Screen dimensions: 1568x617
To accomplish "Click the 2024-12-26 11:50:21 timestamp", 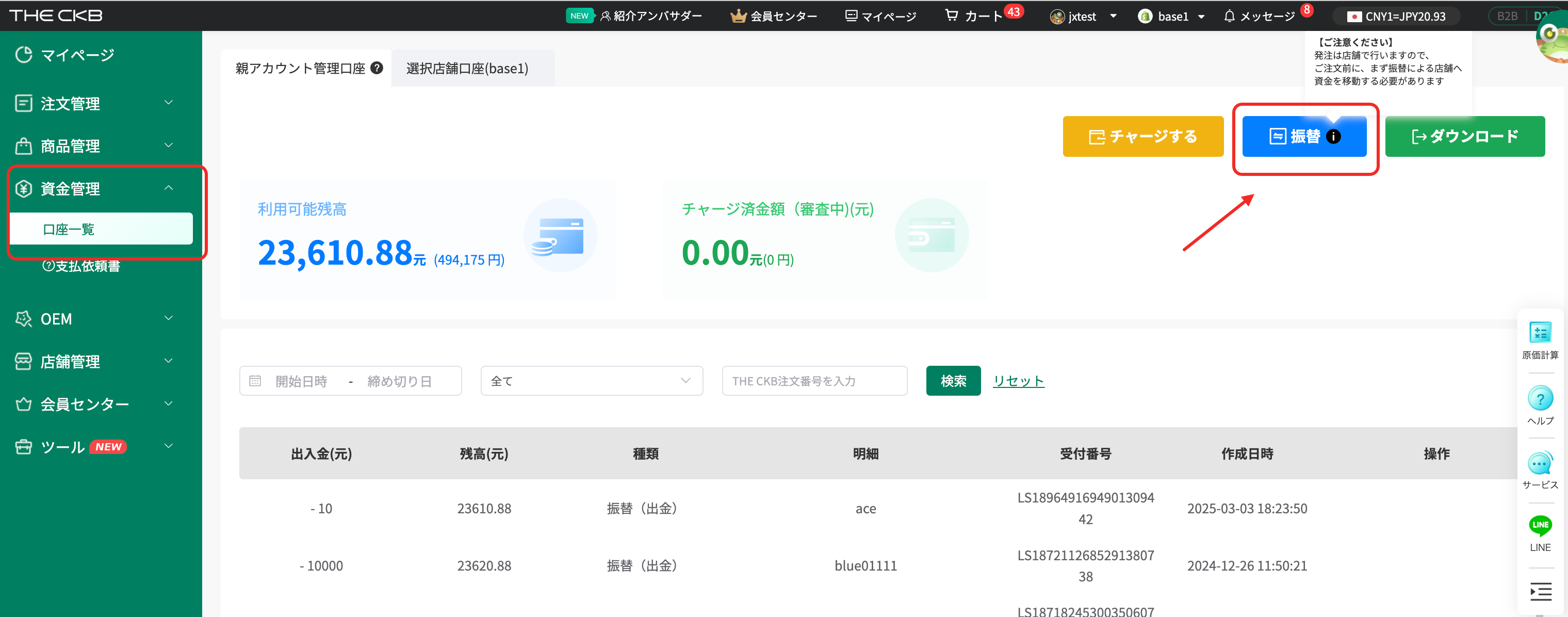I will coord(1247,566).
